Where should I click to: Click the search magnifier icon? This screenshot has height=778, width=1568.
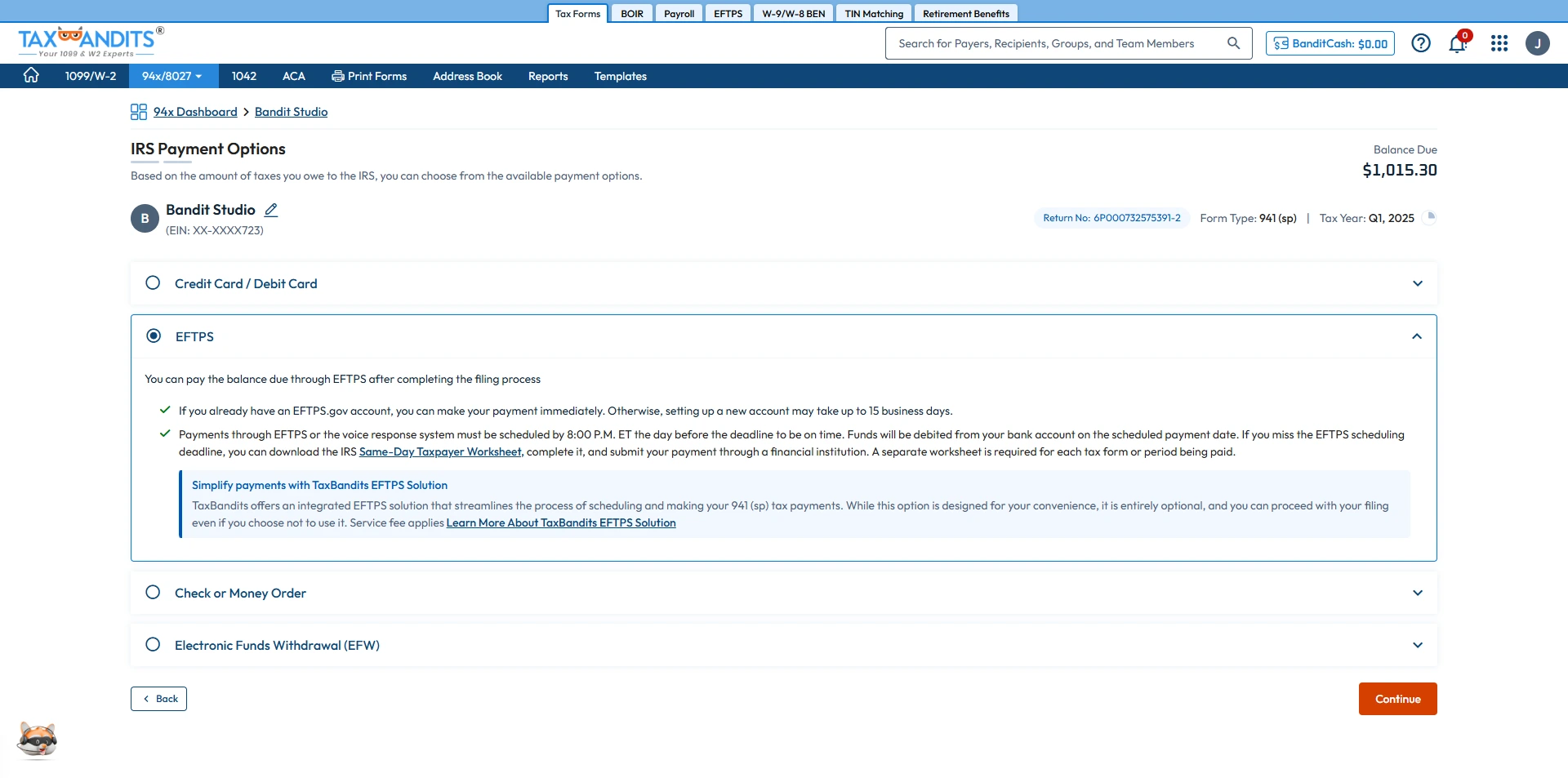[1233, 43]
